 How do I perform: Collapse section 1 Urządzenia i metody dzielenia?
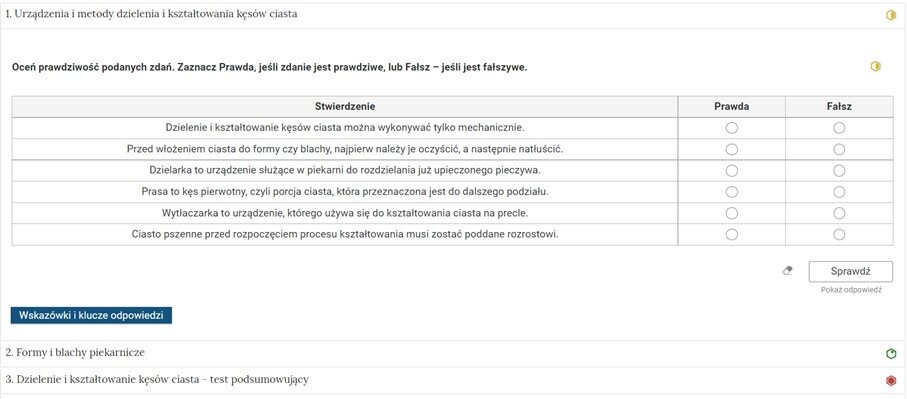[453, 15]
